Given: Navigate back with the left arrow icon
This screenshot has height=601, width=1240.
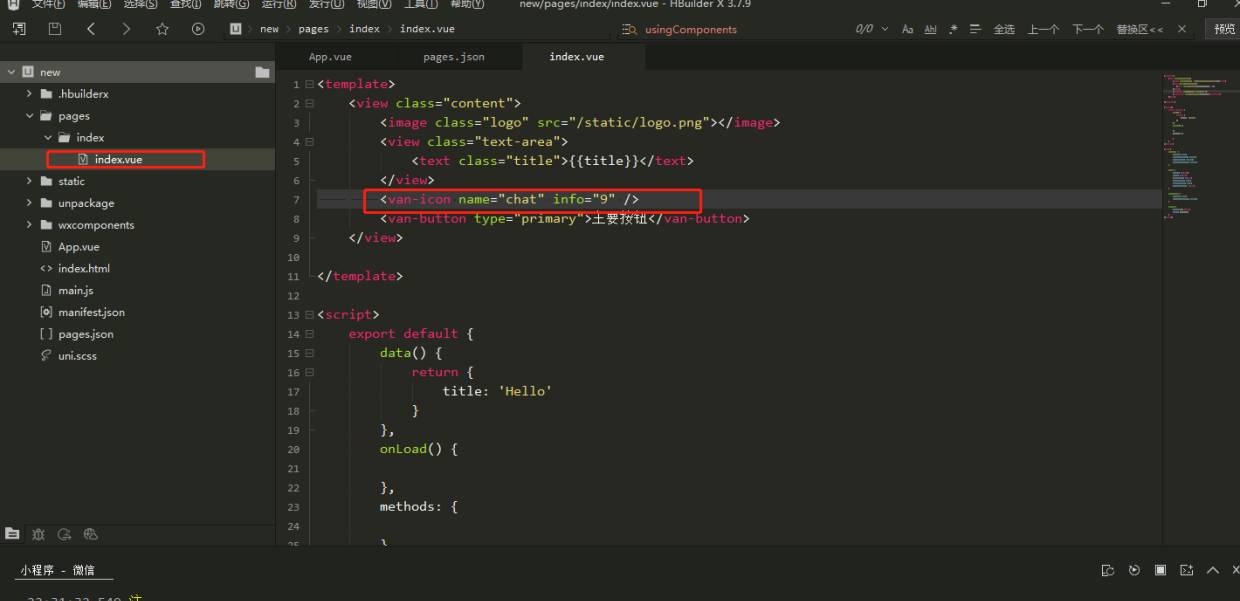Looking at the screenshot, I should tap(91, 29).
